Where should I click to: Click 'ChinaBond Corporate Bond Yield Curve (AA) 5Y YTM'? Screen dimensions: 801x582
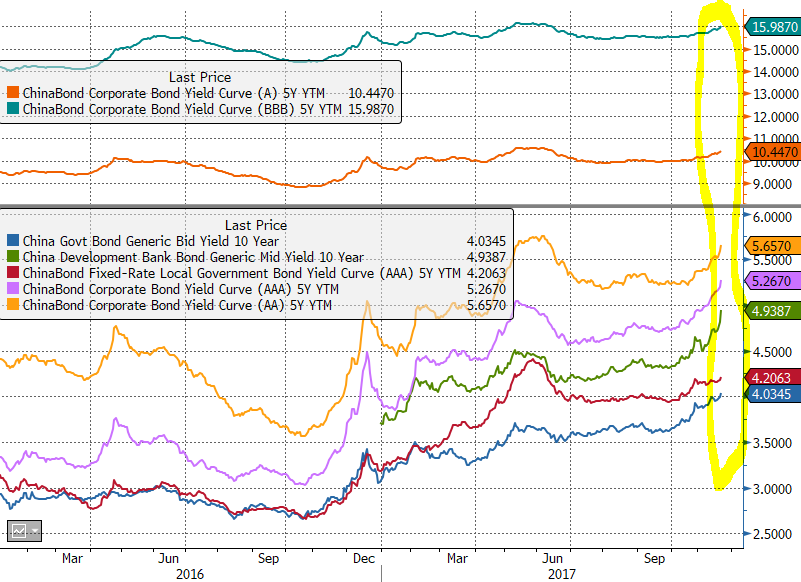click(177, 305)
